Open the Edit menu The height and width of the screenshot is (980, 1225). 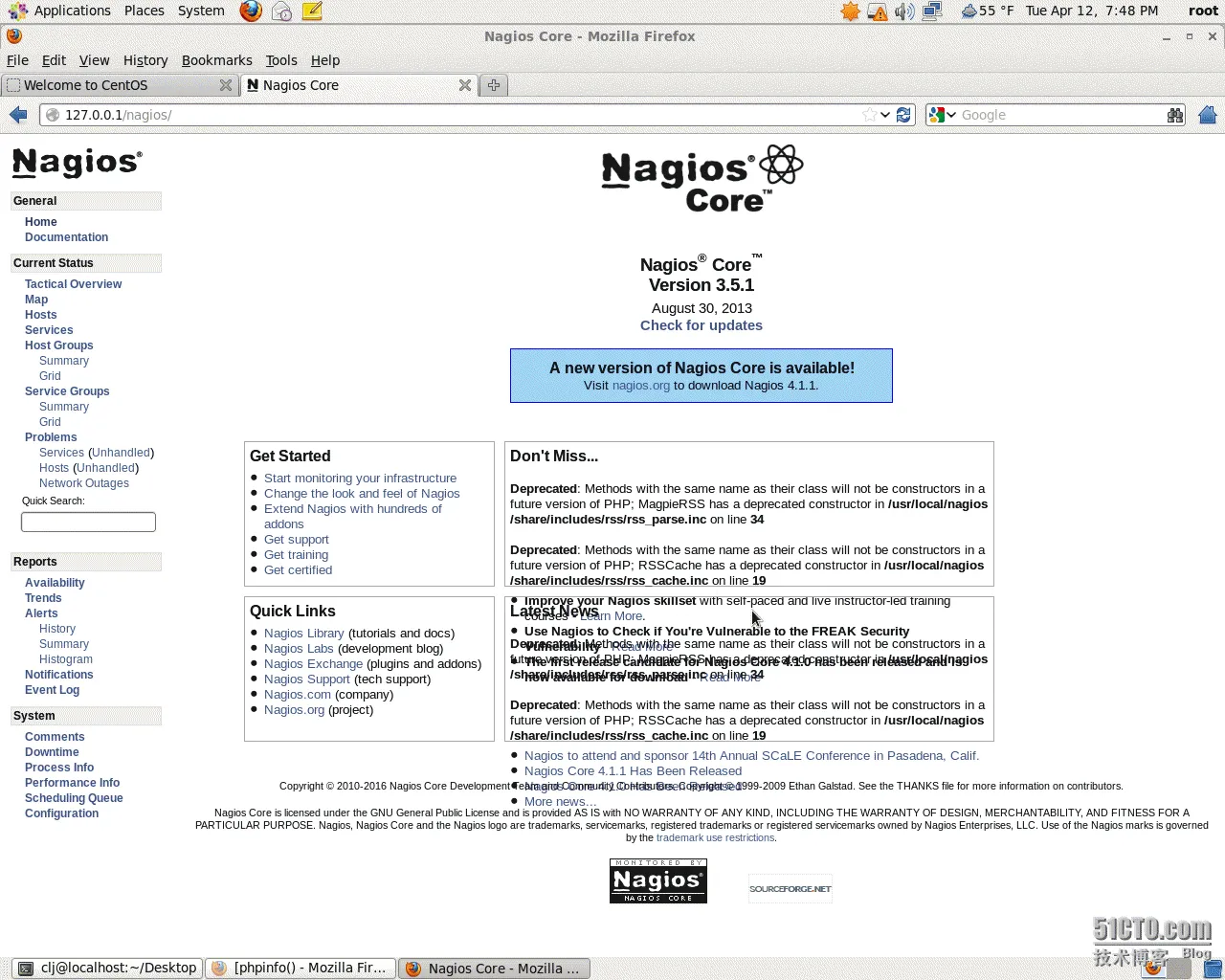[54, 60]
